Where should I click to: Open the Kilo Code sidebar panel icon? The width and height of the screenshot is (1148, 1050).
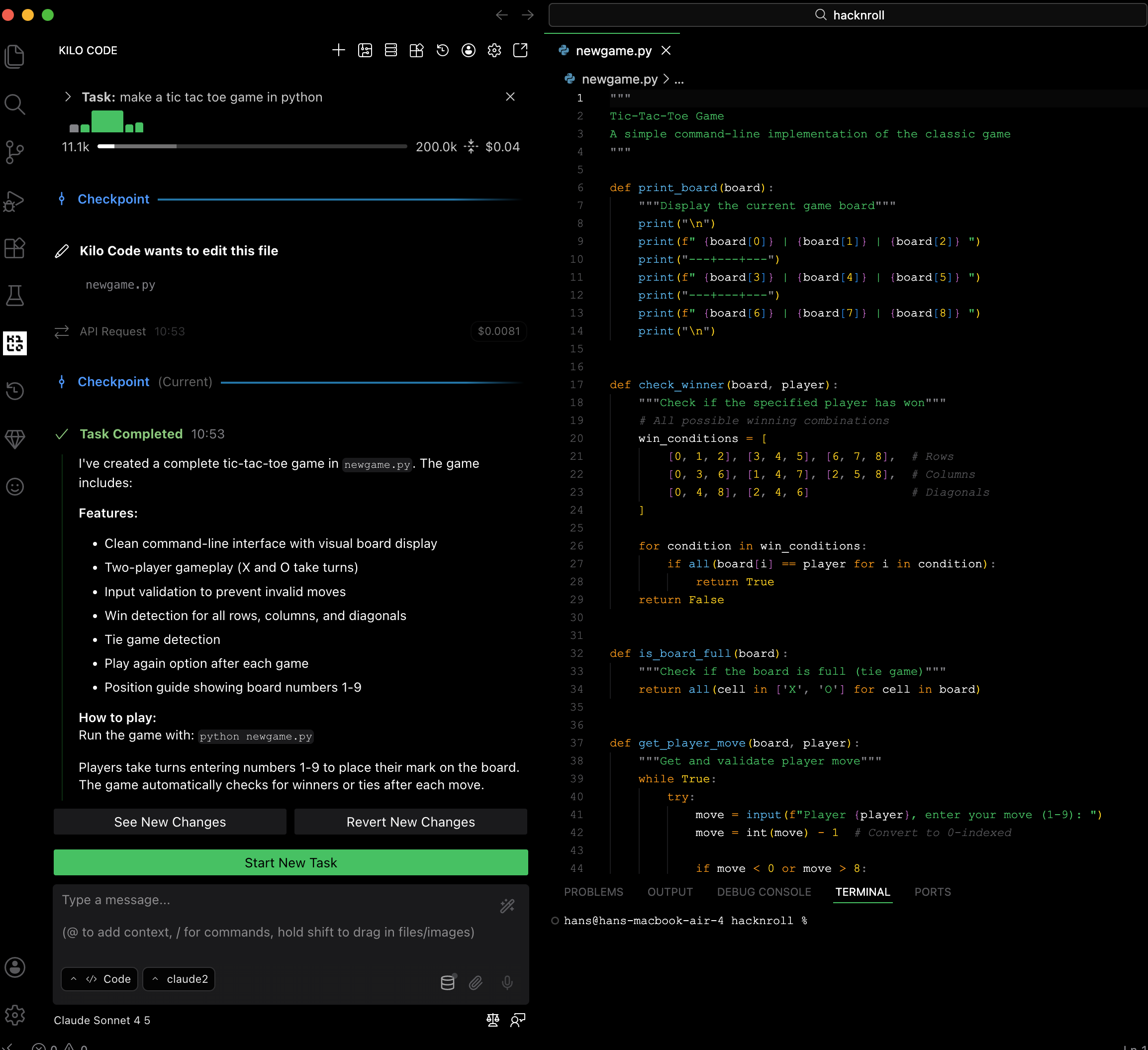point(15,343)
